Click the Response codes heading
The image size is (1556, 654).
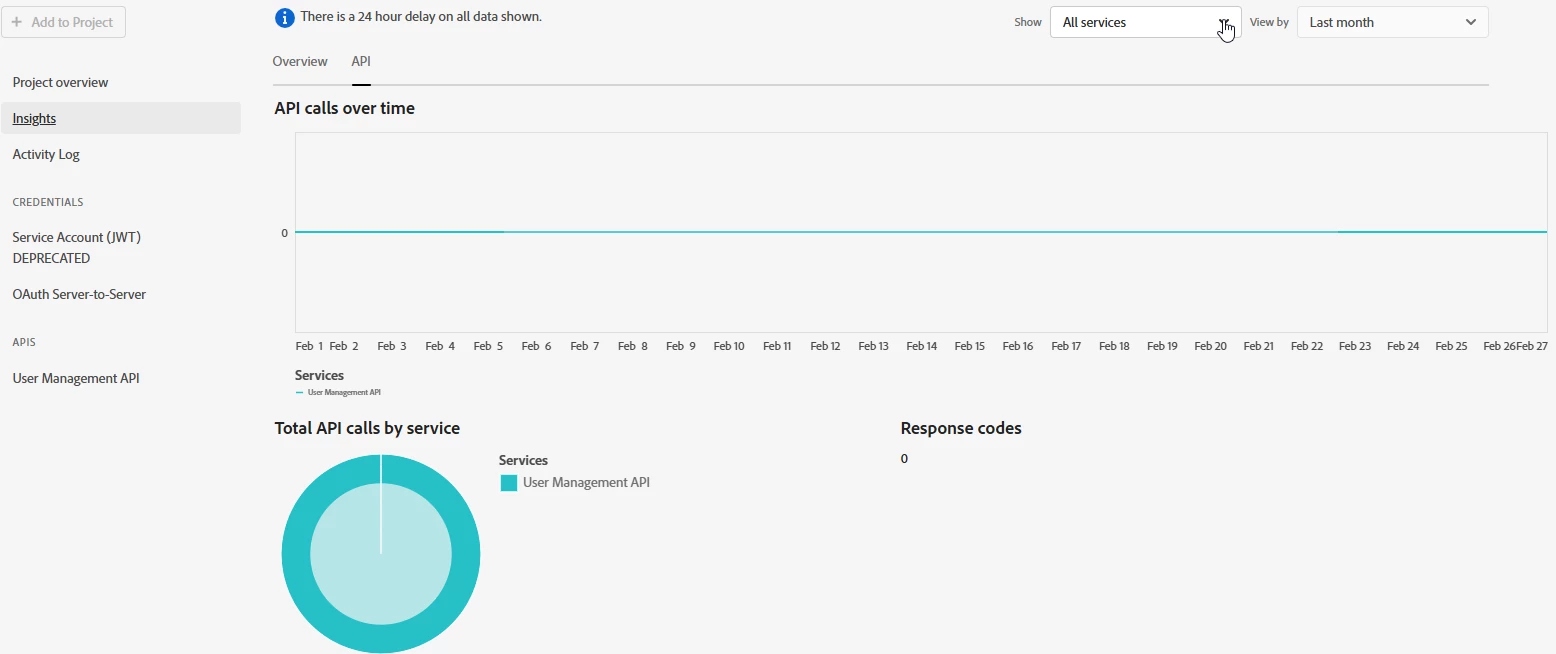coord(961,428)
